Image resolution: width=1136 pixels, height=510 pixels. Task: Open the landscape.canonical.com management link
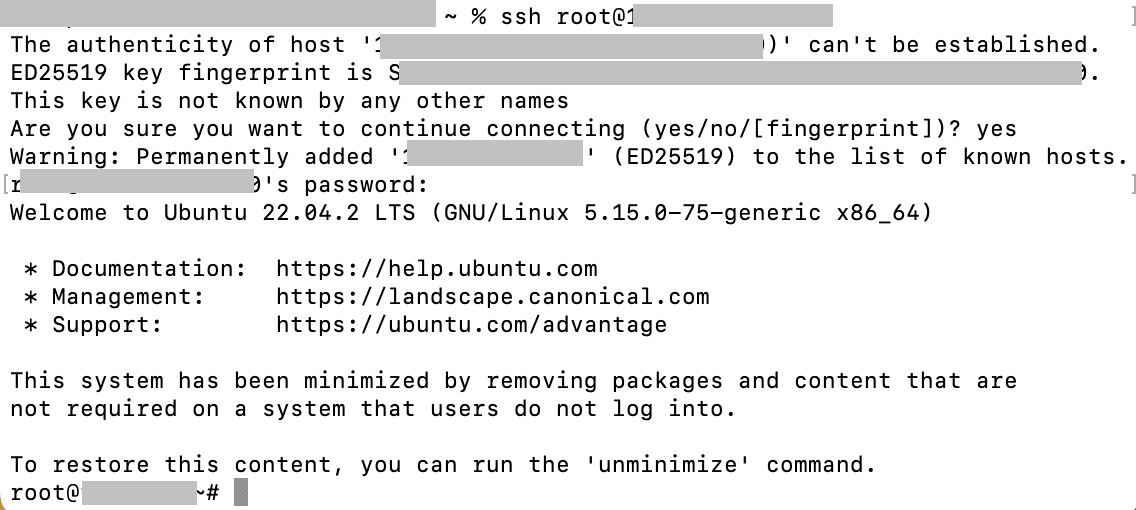pyautogui.click(x=492, y=297)
